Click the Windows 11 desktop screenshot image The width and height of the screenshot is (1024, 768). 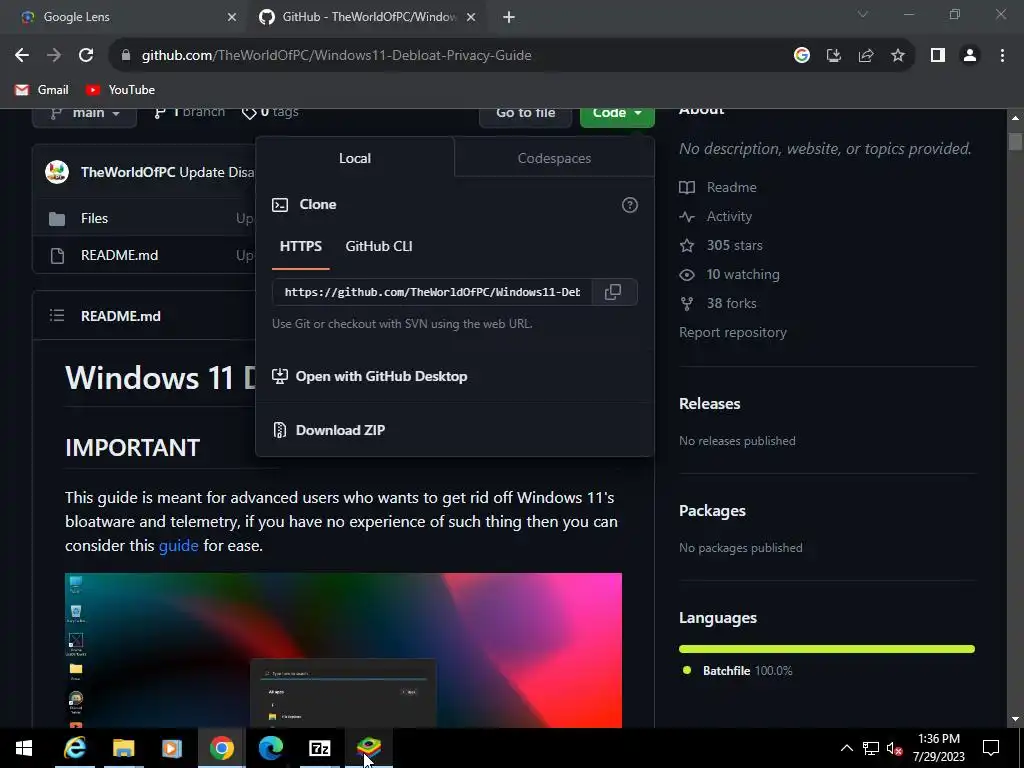(x=344, y=650)
